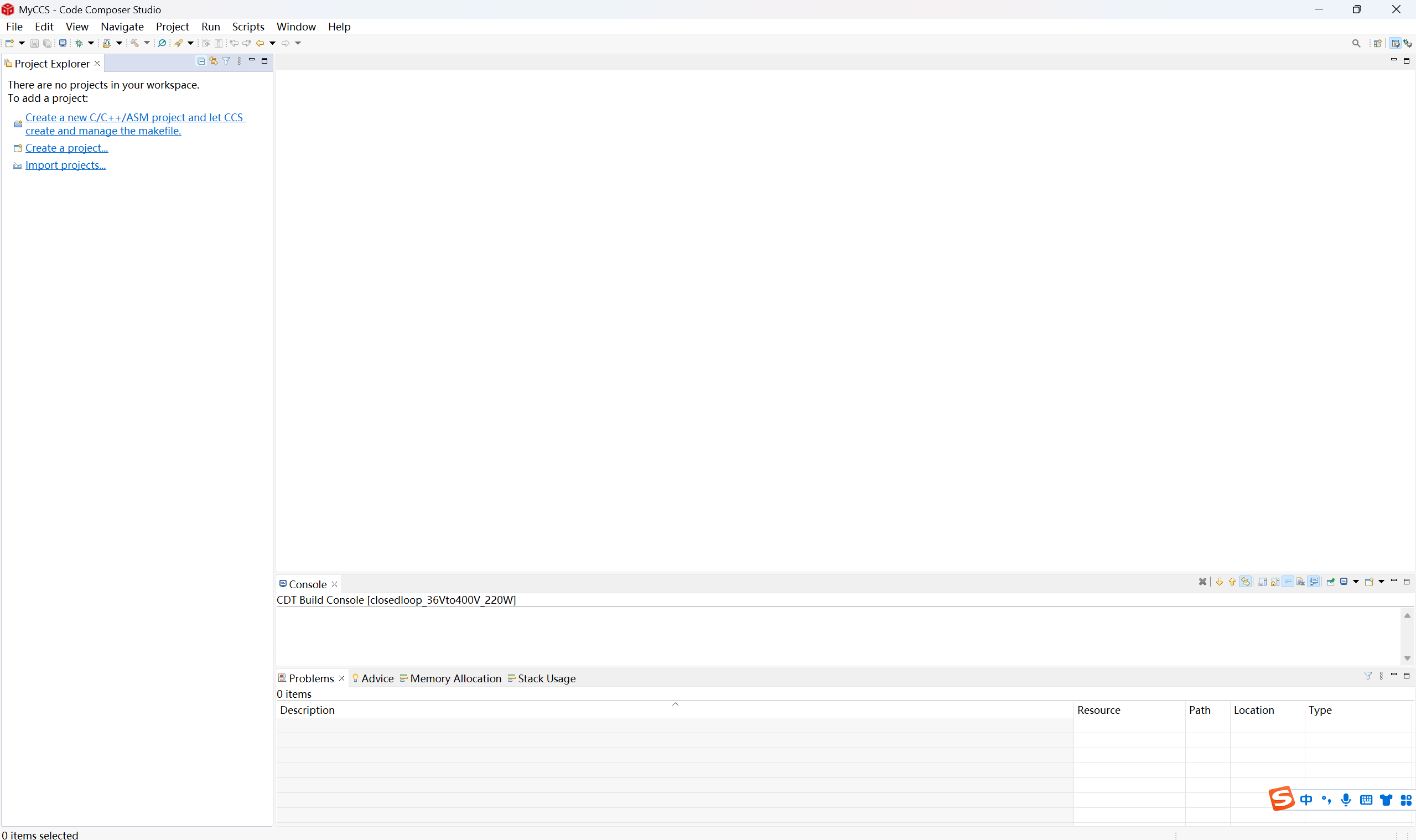Collapse All in Project Explorer
This screenshot has width=1416, height=840.
point(201,60)
